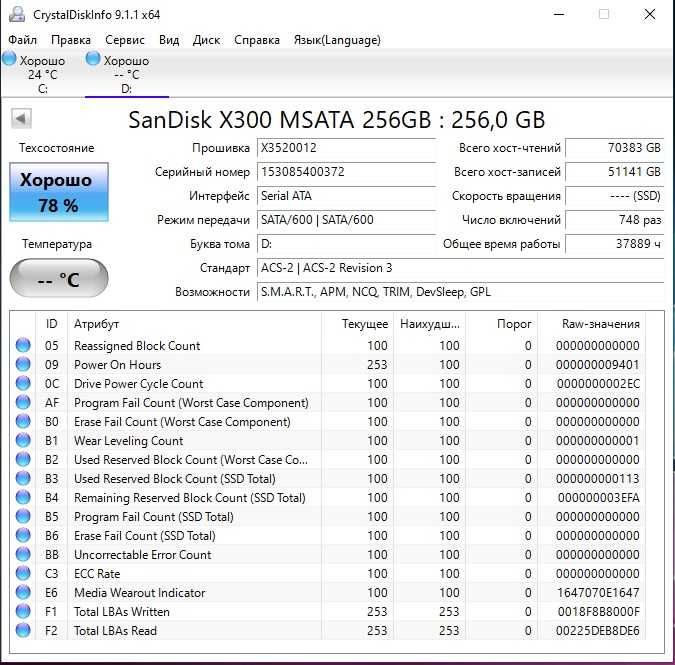Image resolution: width=675 pixels, height=665 pixels.
Task: Click the ACS-2 Revision 3 standard field
Action: pyautogui.click(x=461, y=268)
